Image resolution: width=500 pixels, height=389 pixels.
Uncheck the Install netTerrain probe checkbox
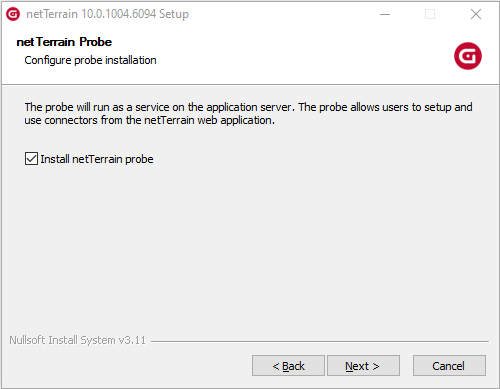coord(31,159)
